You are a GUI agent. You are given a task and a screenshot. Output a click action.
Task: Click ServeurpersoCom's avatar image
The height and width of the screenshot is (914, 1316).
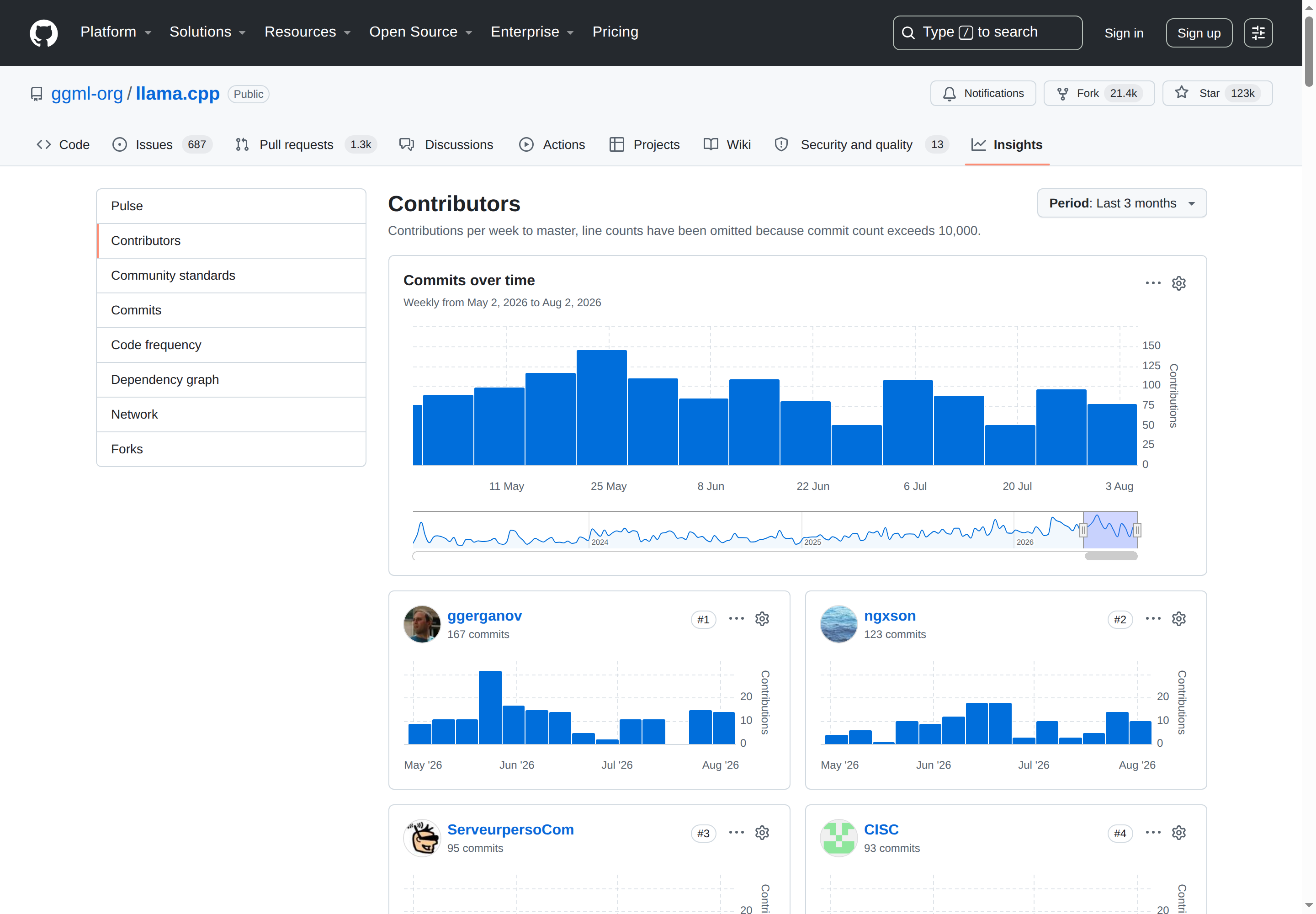point(422,838)
